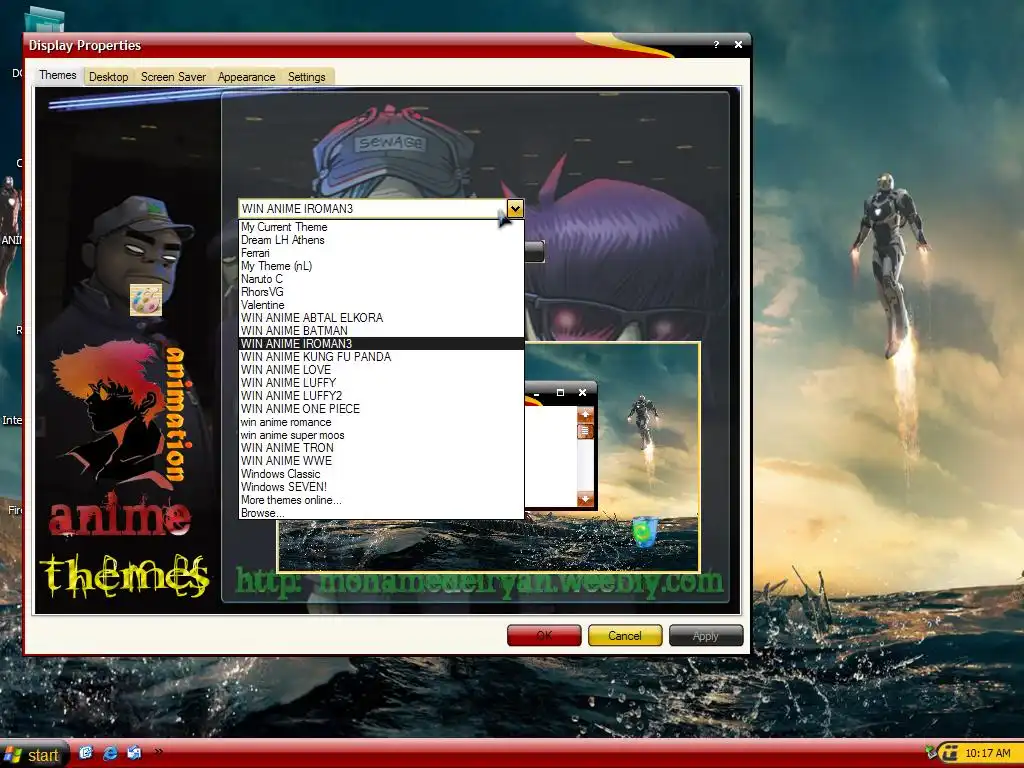Viewport: 1024px width, 768px height.
Task: Click the preview window scrollbar thumb
Action: (x=585, y=431)
